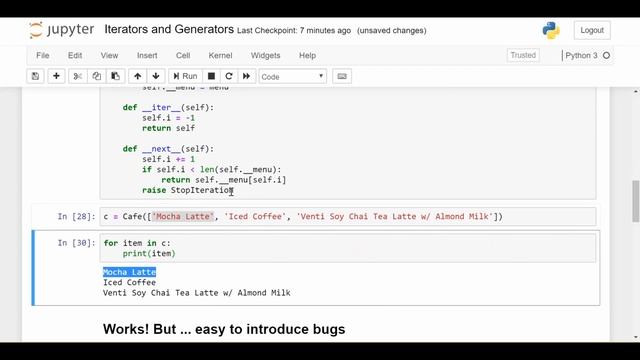The image size is (640, 360).
Task: Run the selected cell
Action: (x=185, y=76)
